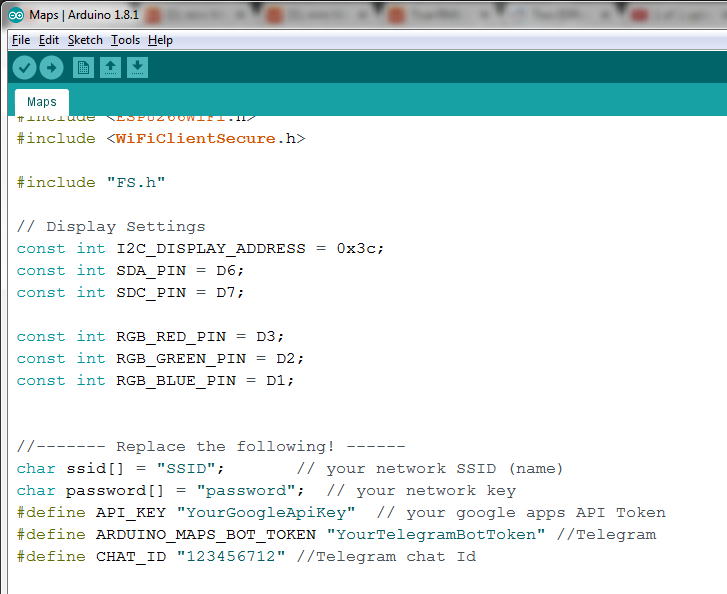This screenshot has width=727, height=594.
Task: Click the "password" string value
Action: tap(246, 491)
